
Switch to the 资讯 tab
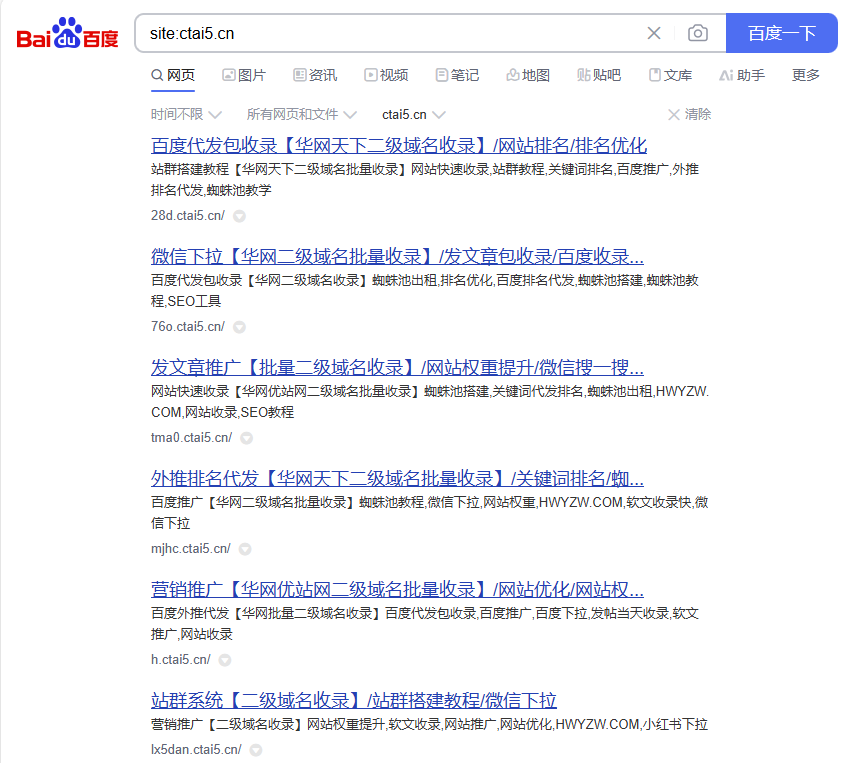pos(315,75)
